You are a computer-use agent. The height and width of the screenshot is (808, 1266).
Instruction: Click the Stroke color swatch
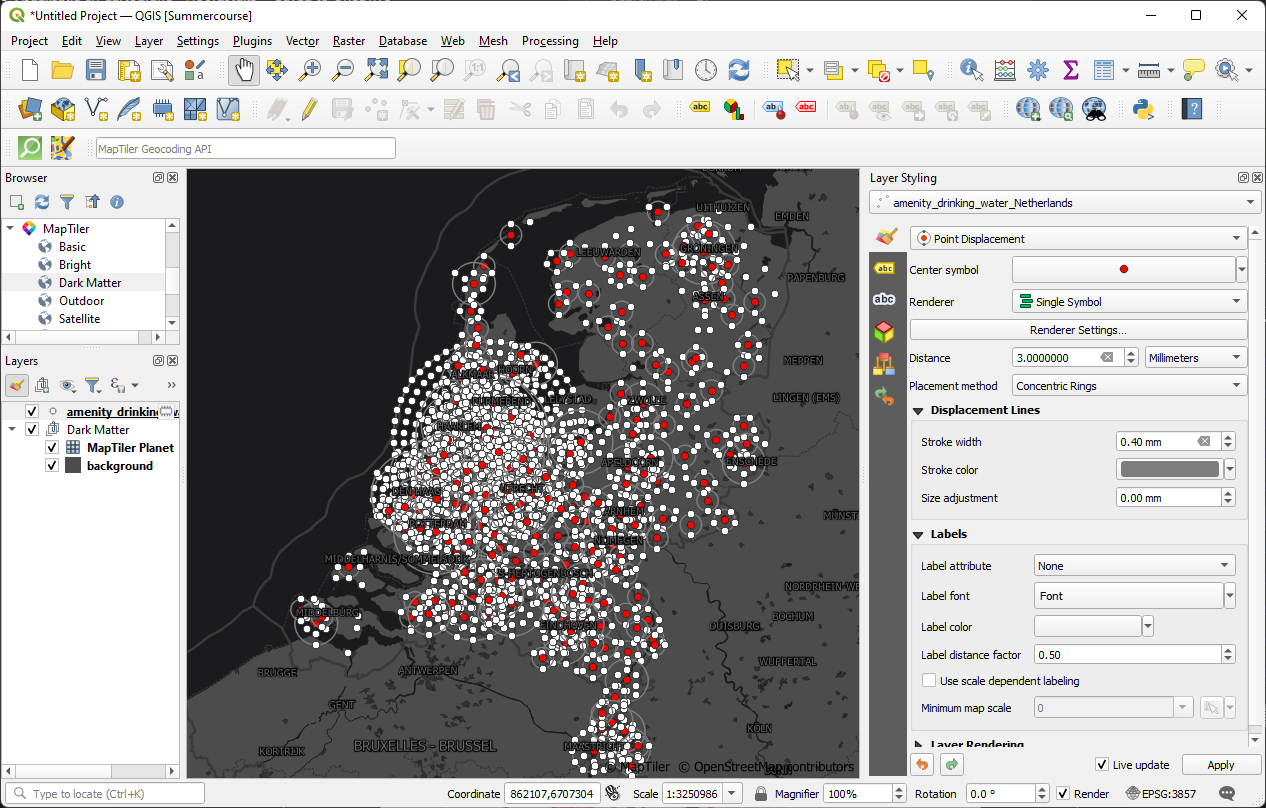click(x=1169, y=470)
